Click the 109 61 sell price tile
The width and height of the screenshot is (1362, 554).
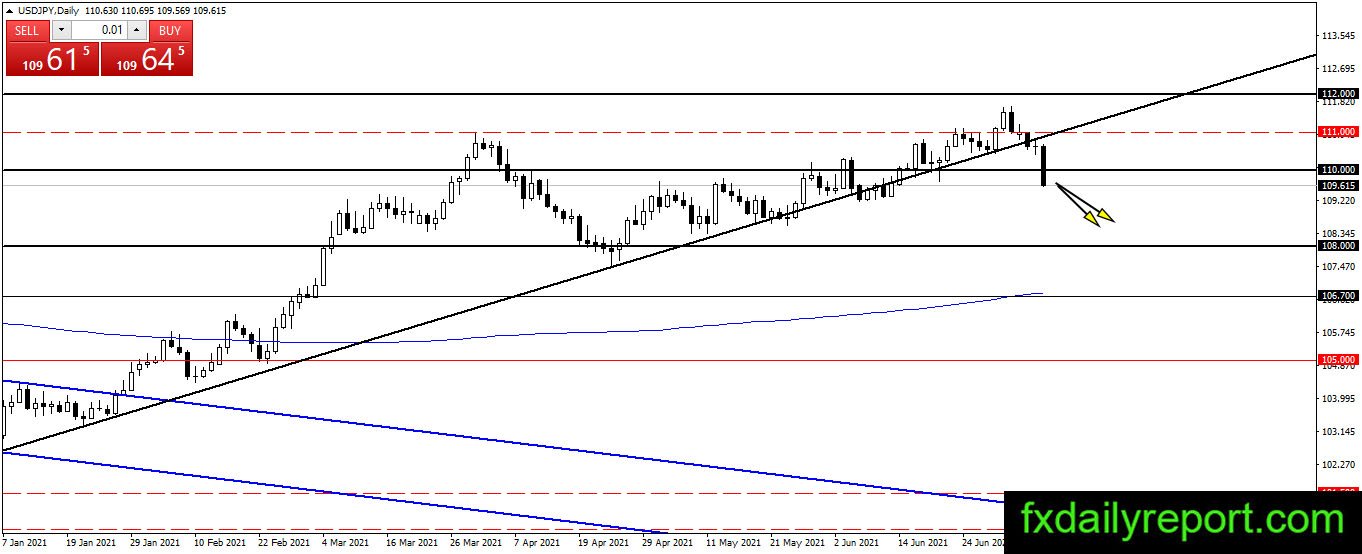(52, 58)
